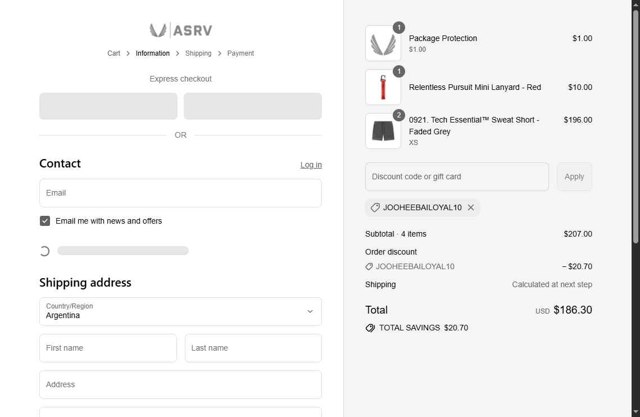Open the Faded Grey Sweat Short thumbnail

tap(383, 131)
